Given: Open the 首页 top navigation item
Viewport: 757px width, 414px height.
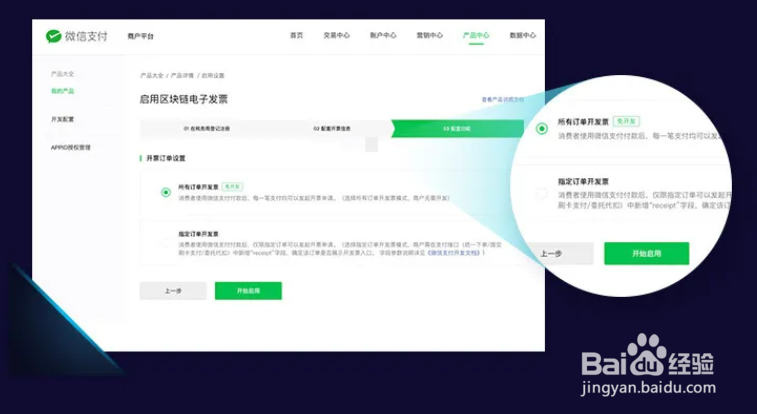Looking at the screenshot, I should pyautogui.click(x=296, y=35).
